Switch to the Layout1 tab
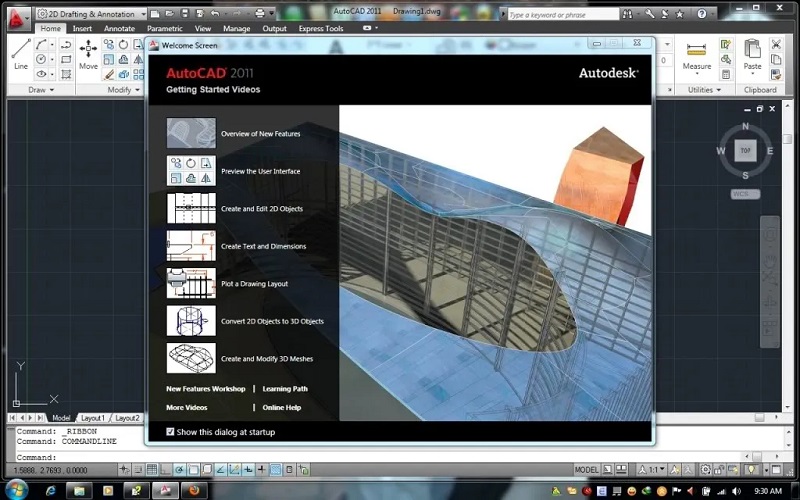 tap(92, 418)
